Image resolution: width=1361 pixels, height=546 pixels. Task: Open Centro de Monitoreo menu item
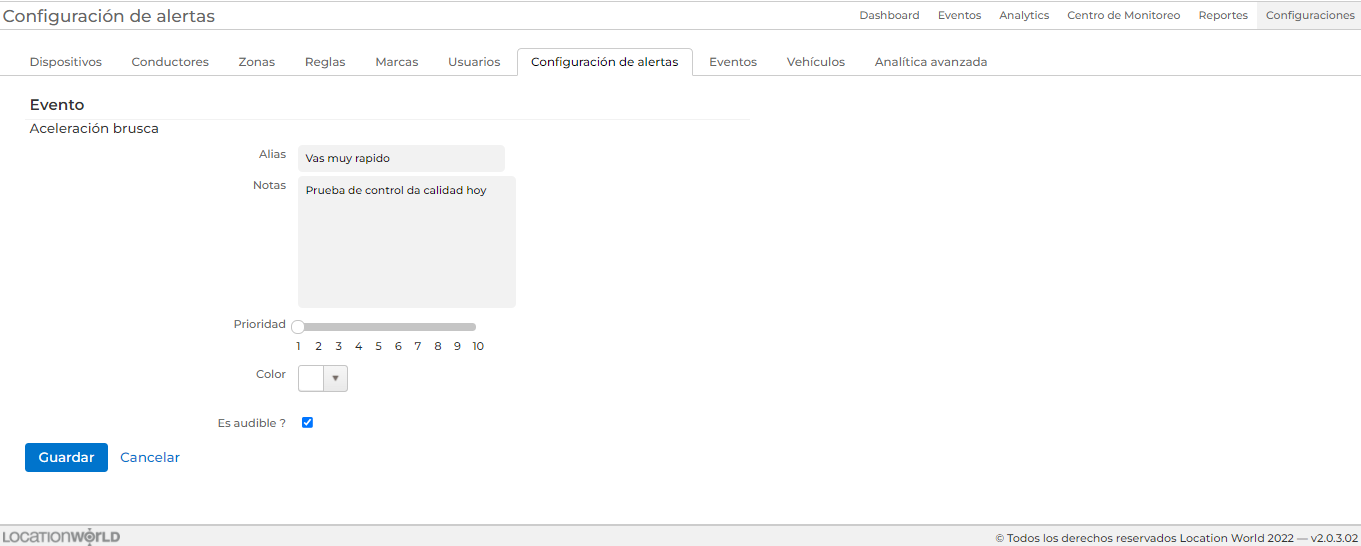(1123, 15)
